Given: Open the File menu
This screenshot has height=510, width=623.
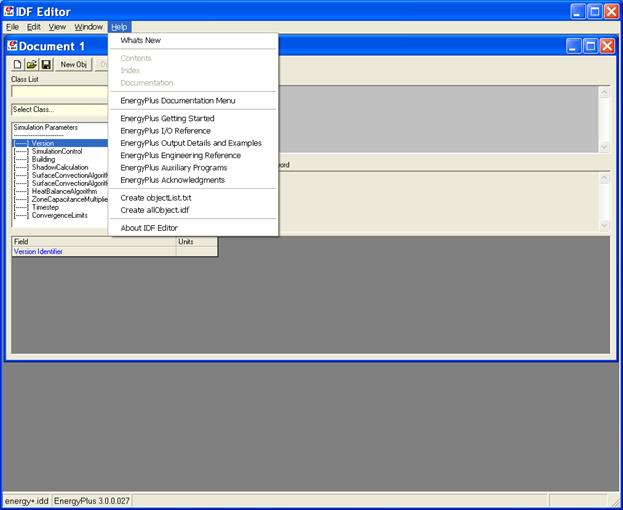Looking at the screenshot, I should tap(12, 27).
